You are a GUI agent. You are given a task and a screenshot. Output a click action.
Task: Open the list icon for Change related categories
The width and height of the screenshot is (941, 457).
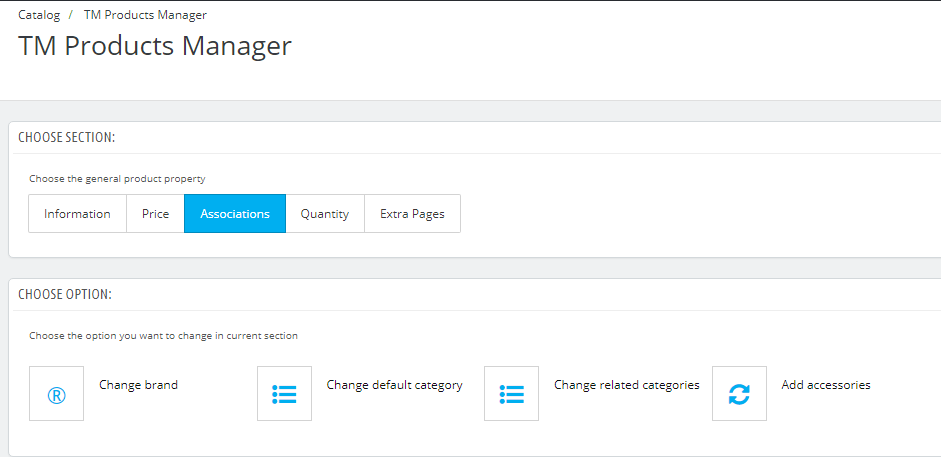point(511,393)
